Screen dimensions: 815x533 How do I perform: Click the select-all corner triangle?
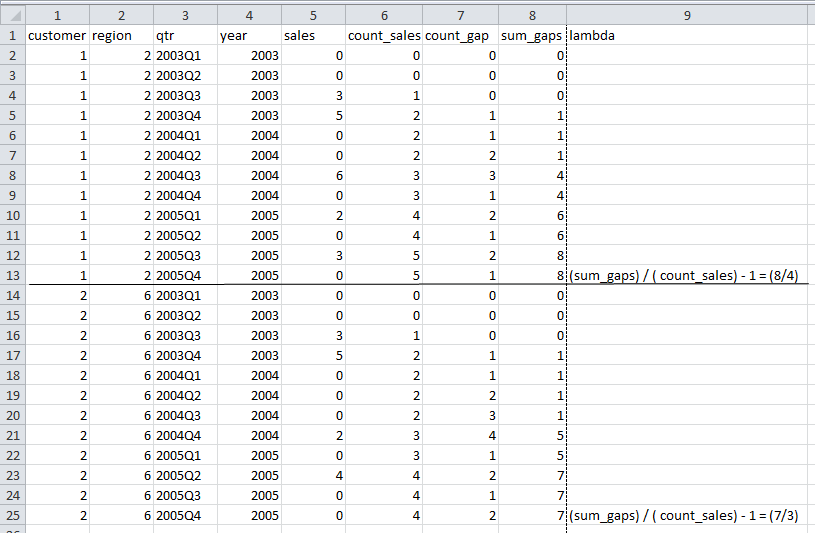[15, 16]
